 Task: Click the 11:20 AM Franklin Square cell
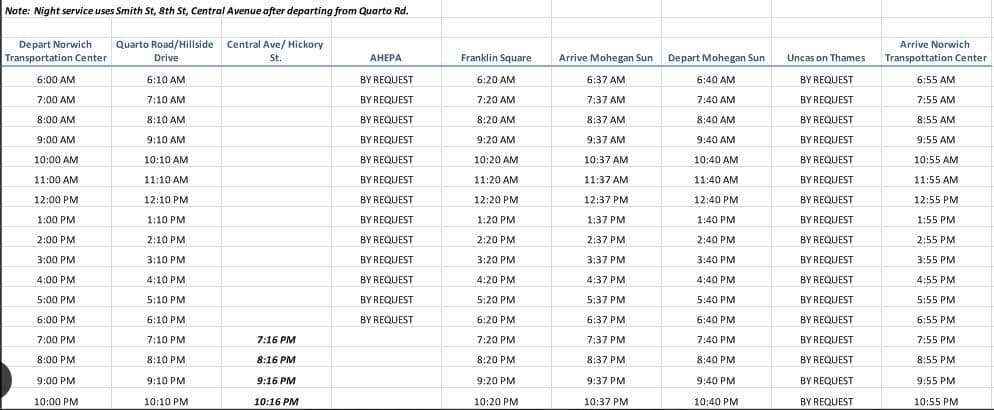pos(496,180)
